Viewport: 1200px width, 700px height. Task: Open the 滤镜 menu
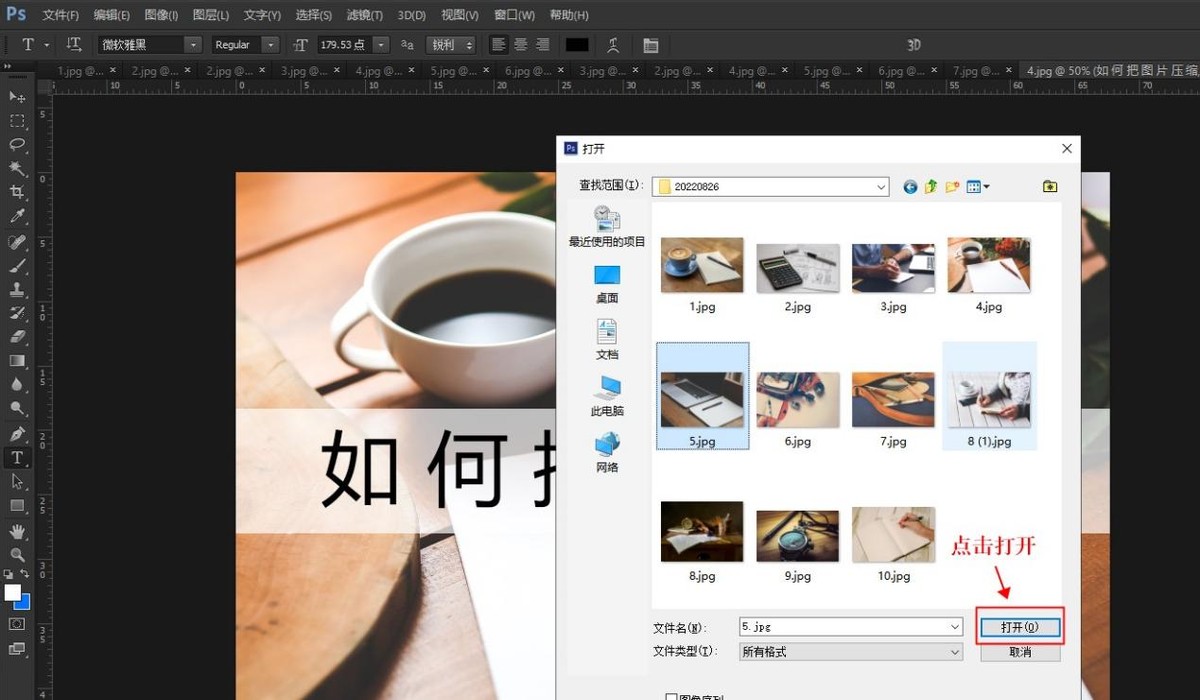(364, 15)
